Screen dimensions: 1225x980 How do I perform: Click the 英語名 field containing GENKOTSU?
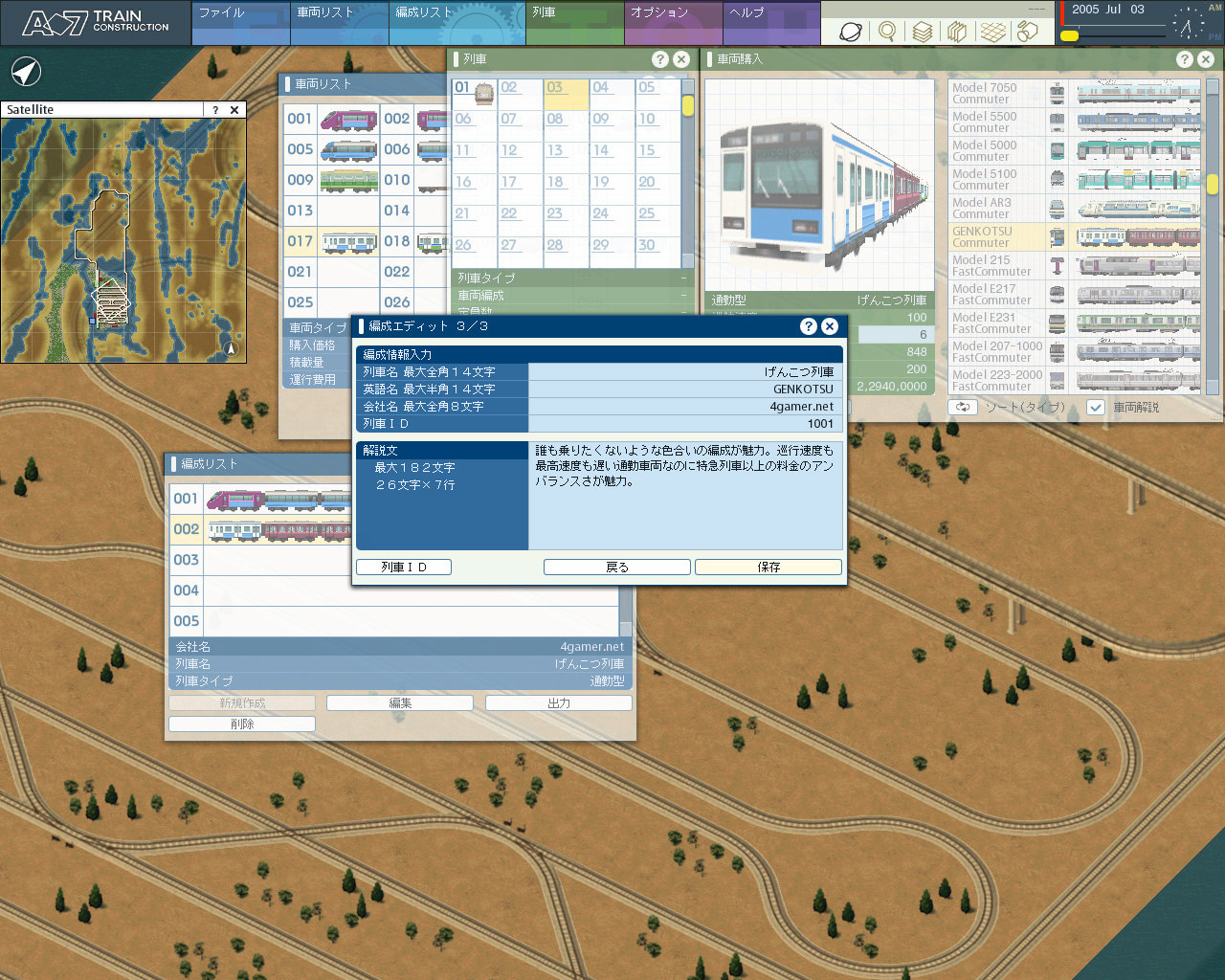(x=684, y=390)
